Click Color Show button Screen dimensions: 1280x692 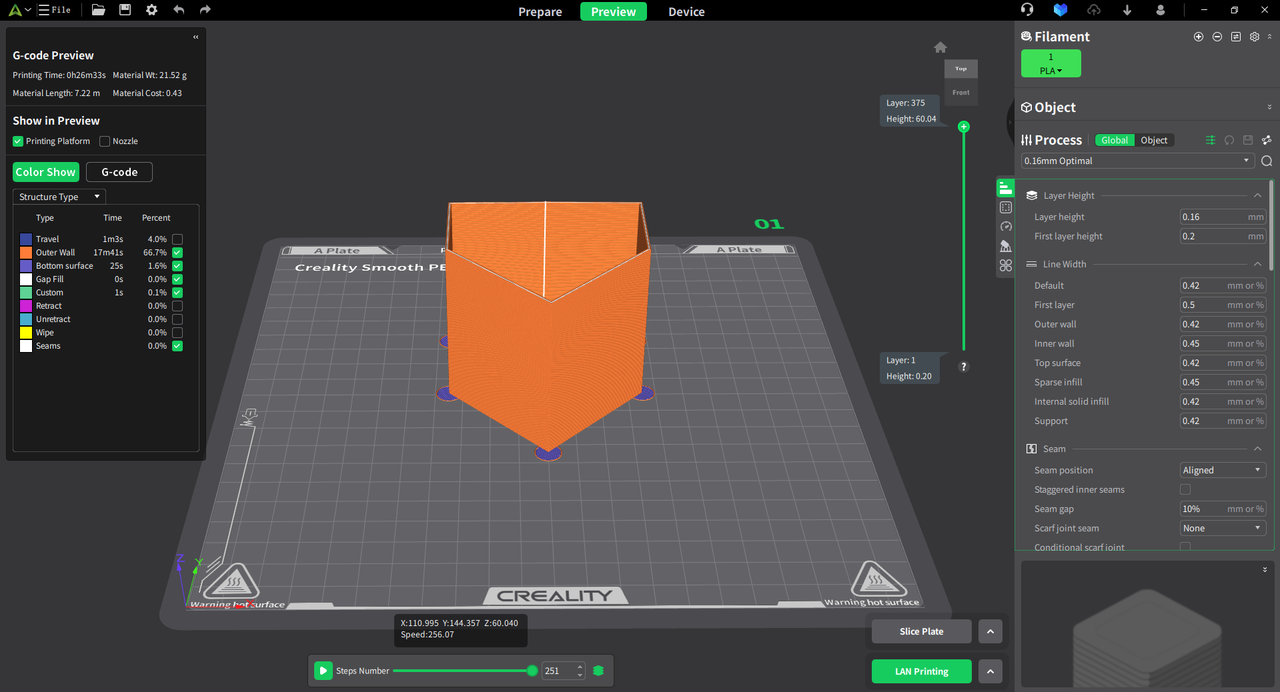coord(46,172)
